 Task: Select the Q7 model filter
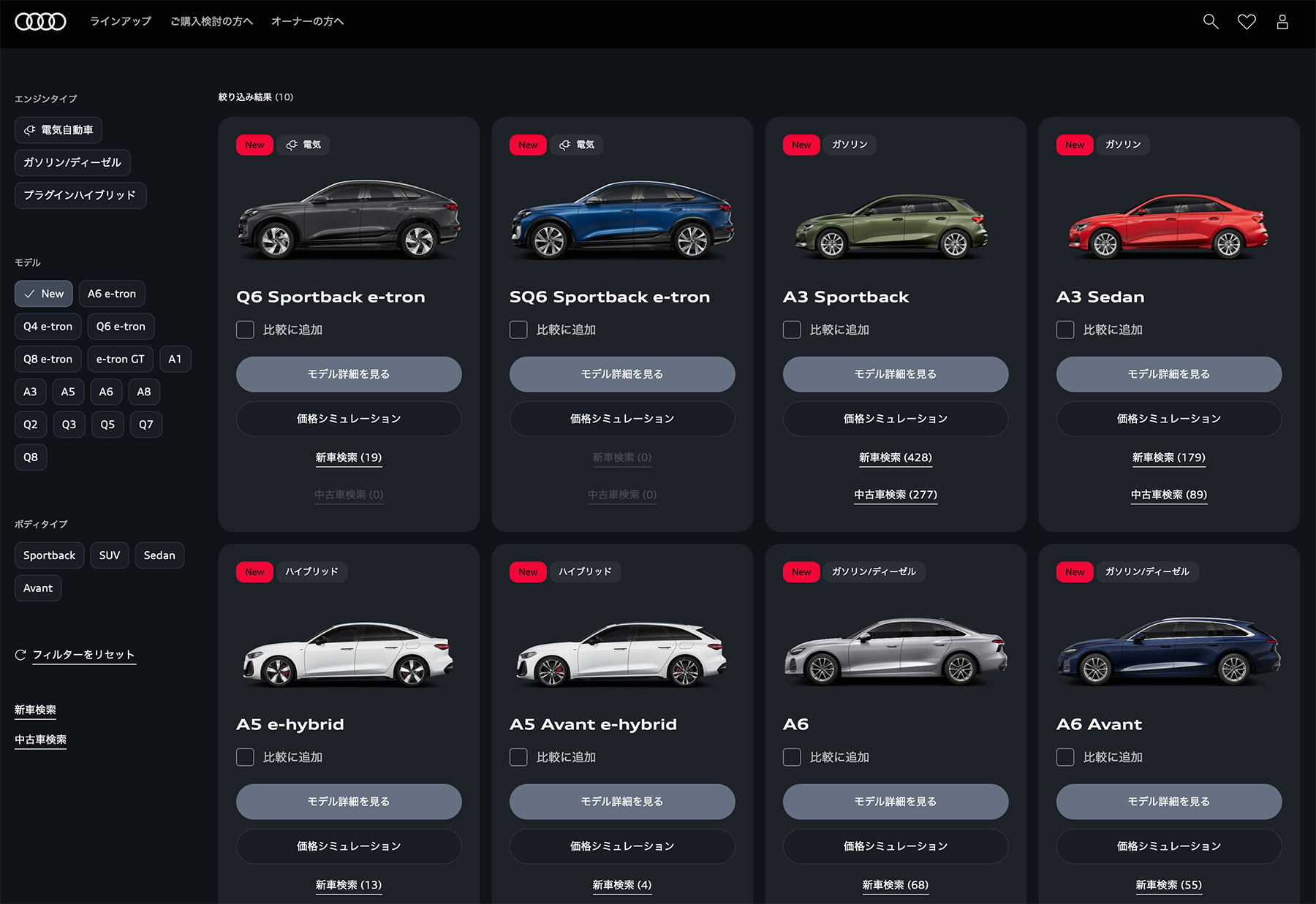[146, 425]
